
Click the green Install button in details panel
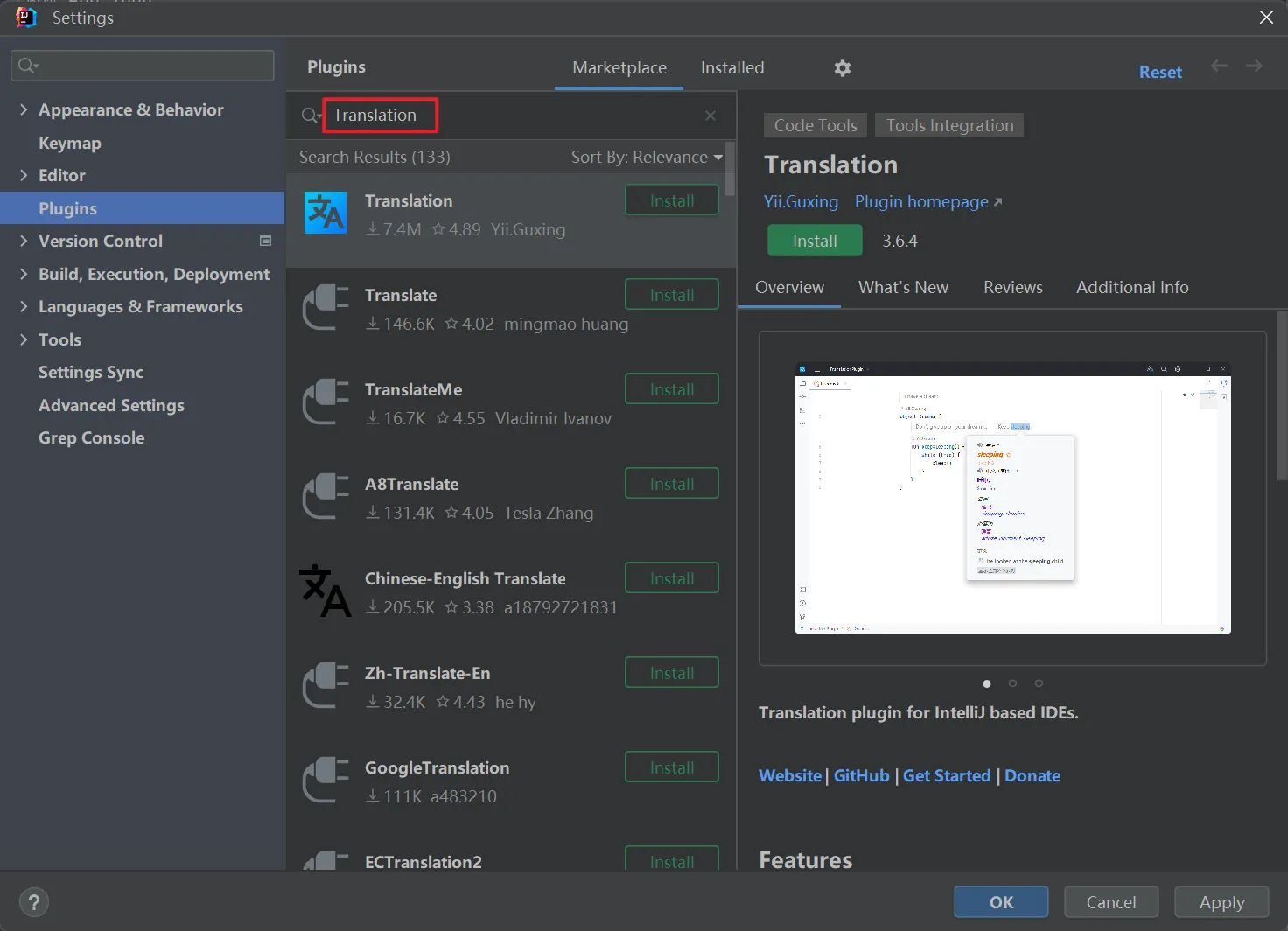(x=815, y=241)
